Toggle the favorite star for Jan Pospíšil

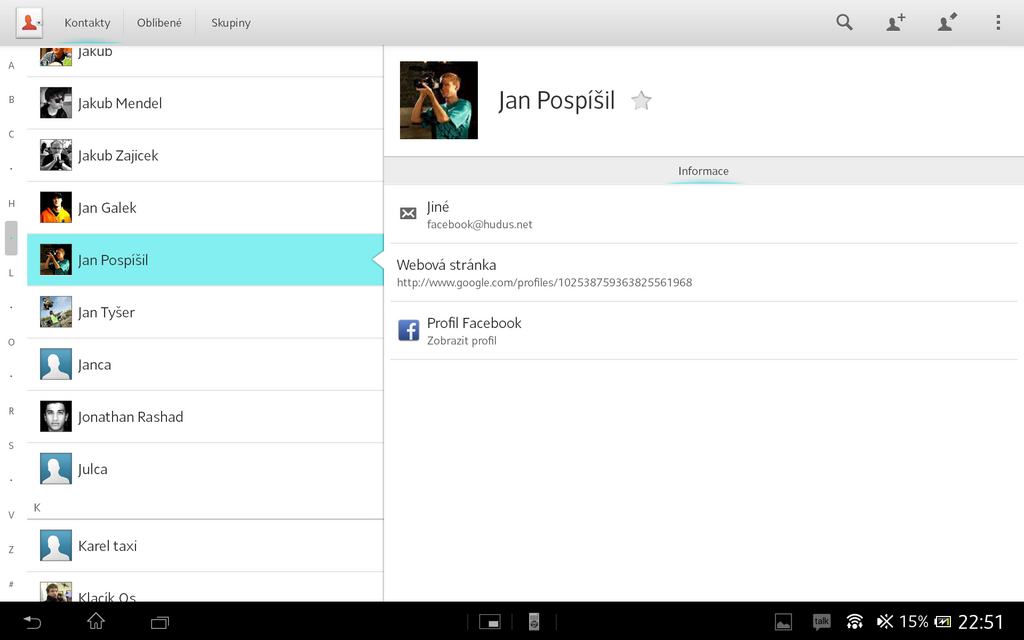click(640, 100)
